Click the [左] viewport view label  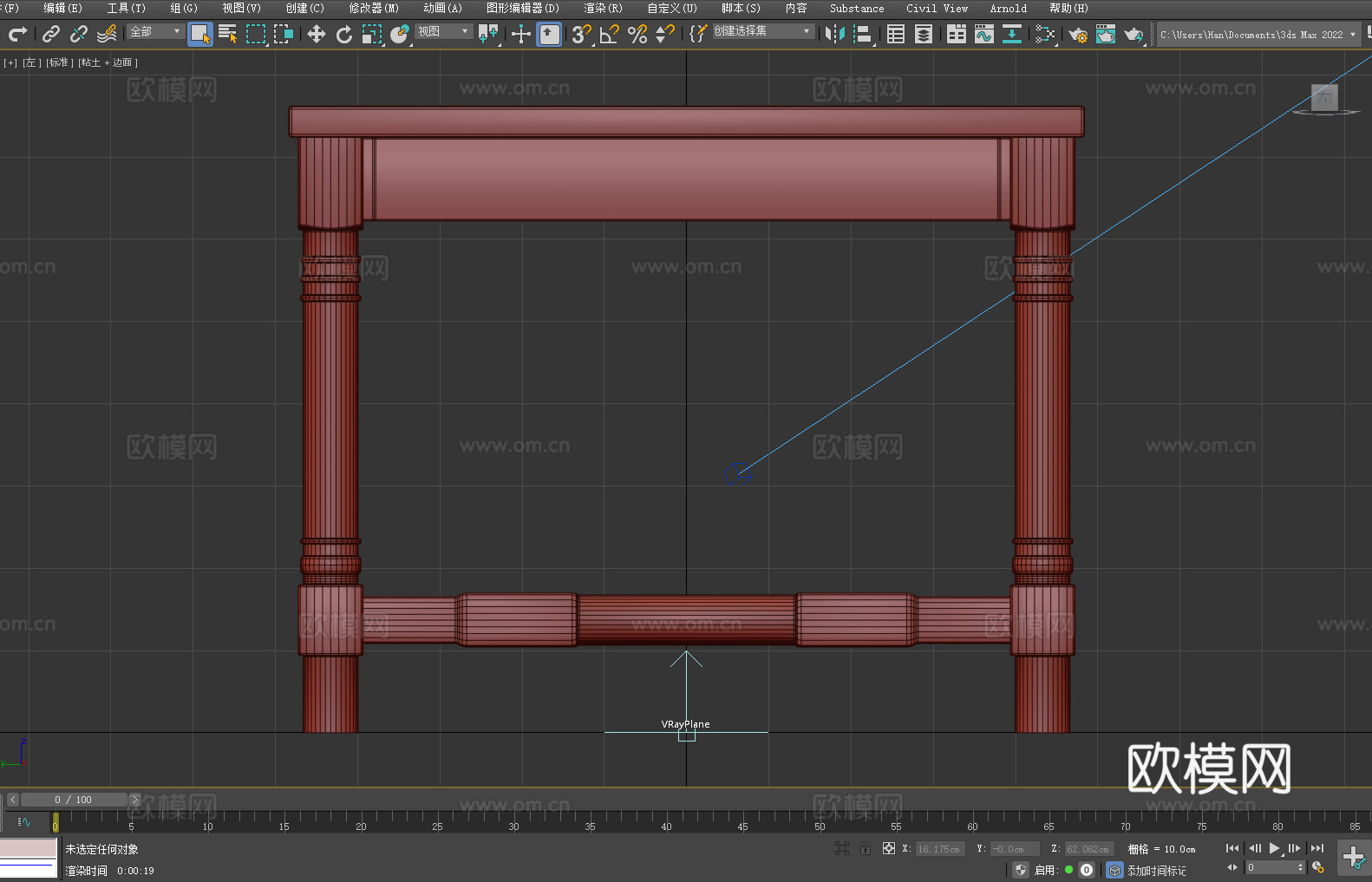[31, 62]
